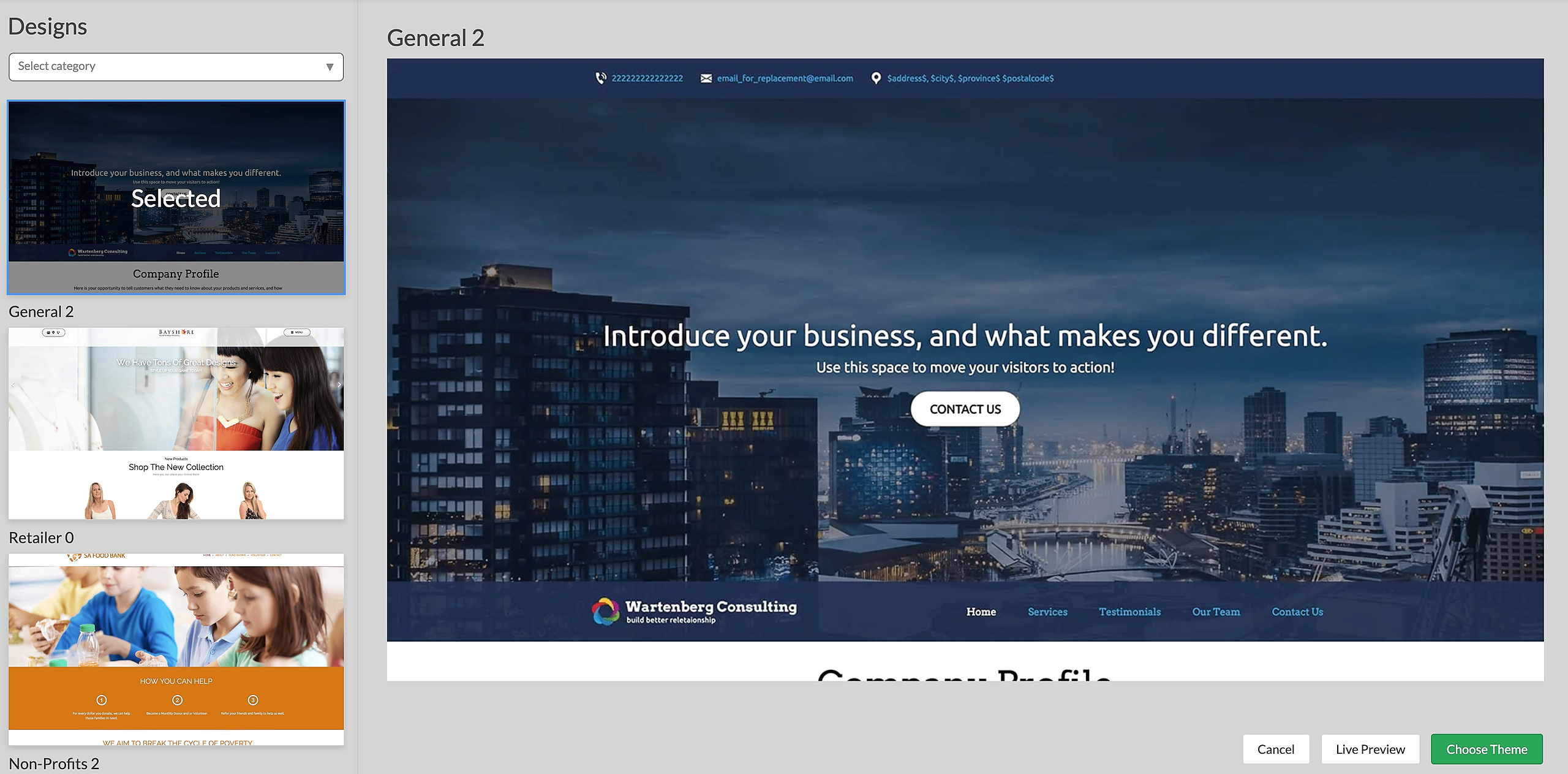
Task: Click the Cancel button
Action: [1276, 749]
